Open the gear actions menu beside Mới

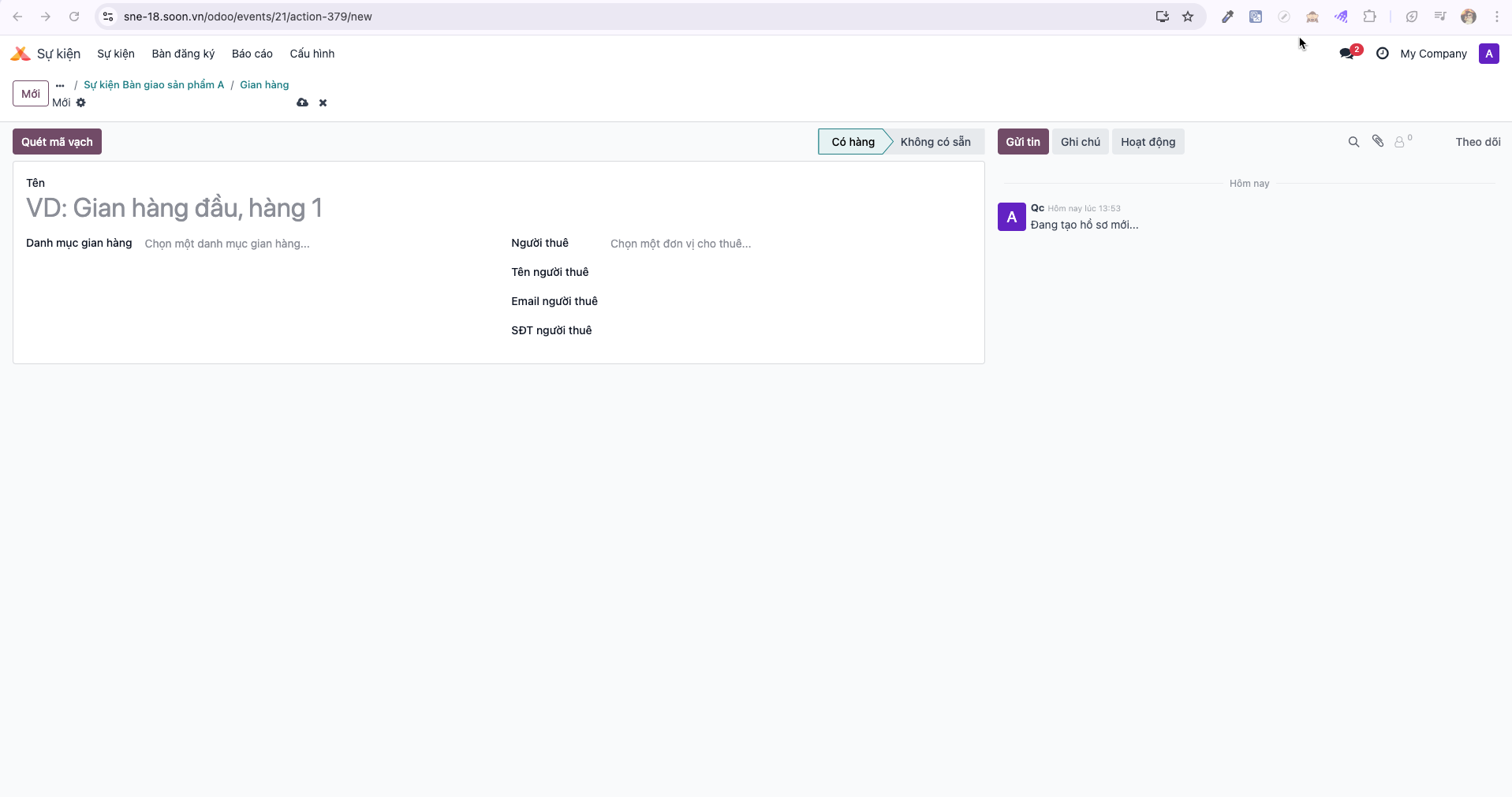coord(80,102)
